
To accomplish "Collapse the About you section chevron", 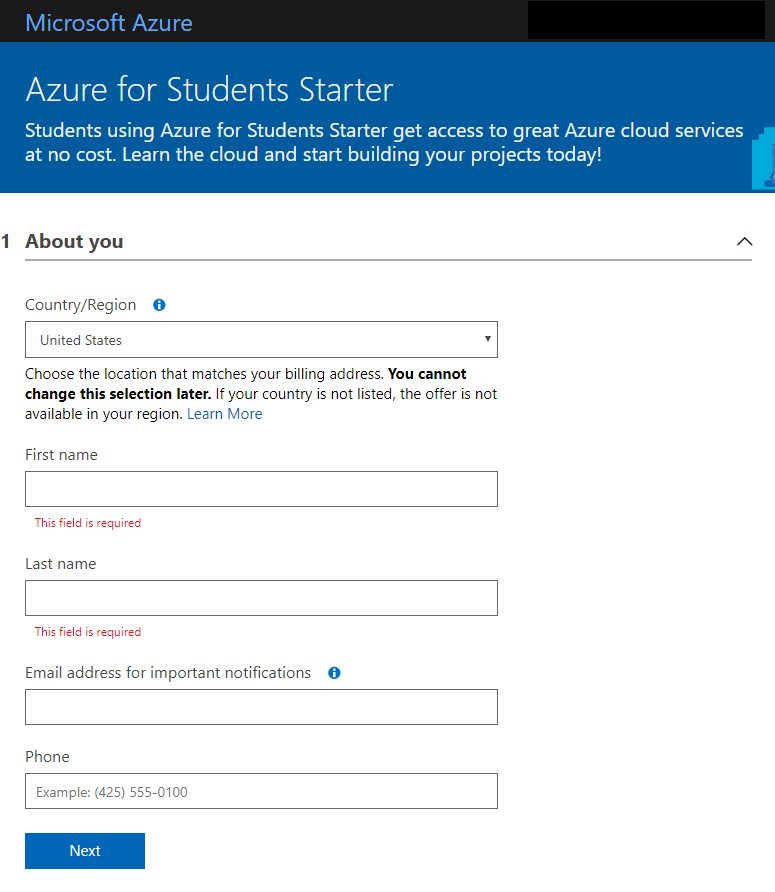I will pos(744,241).
